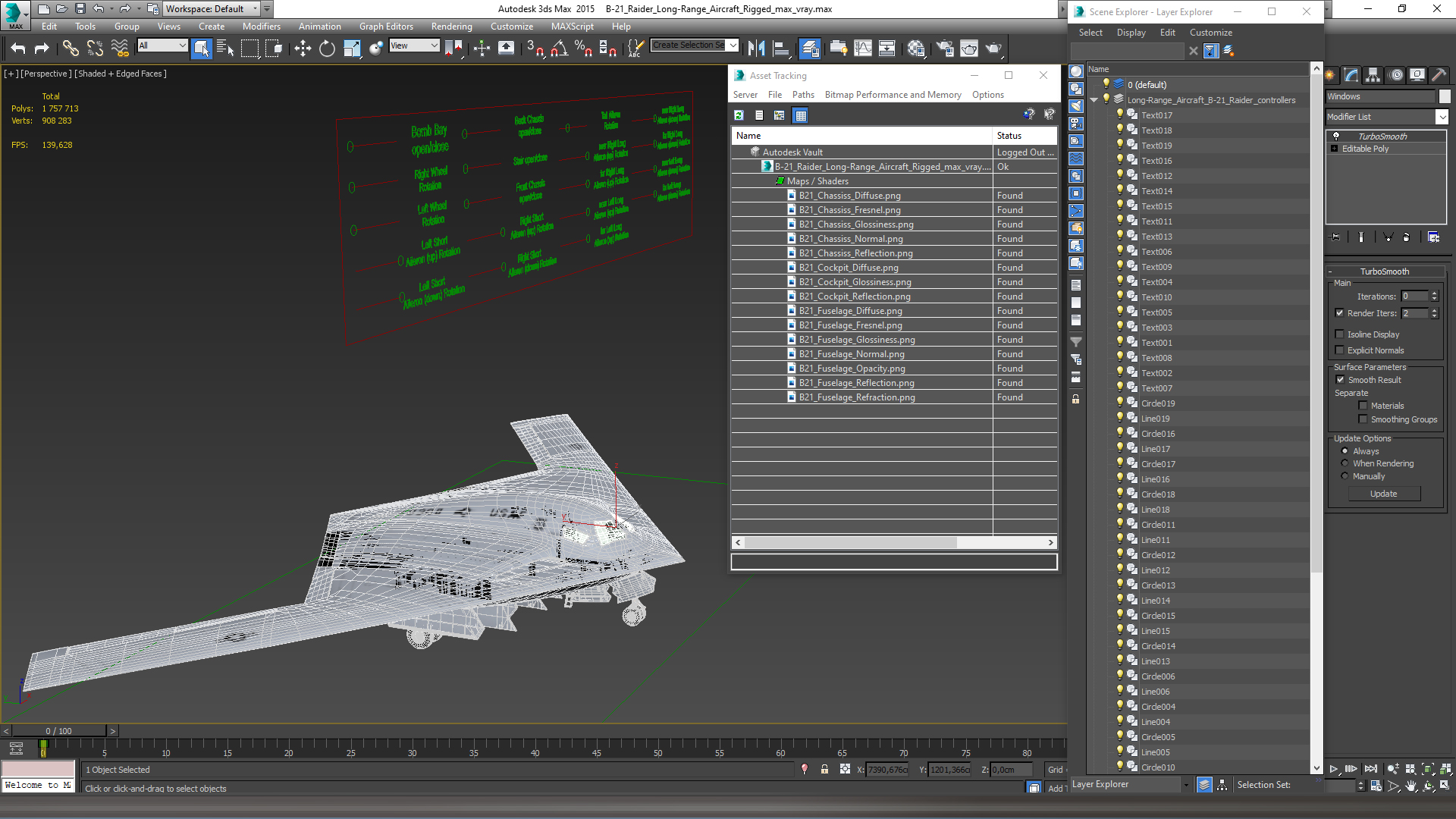Open the Rendering menu
The height and width of the screenshot is (819, 1456).
point(451,27)
